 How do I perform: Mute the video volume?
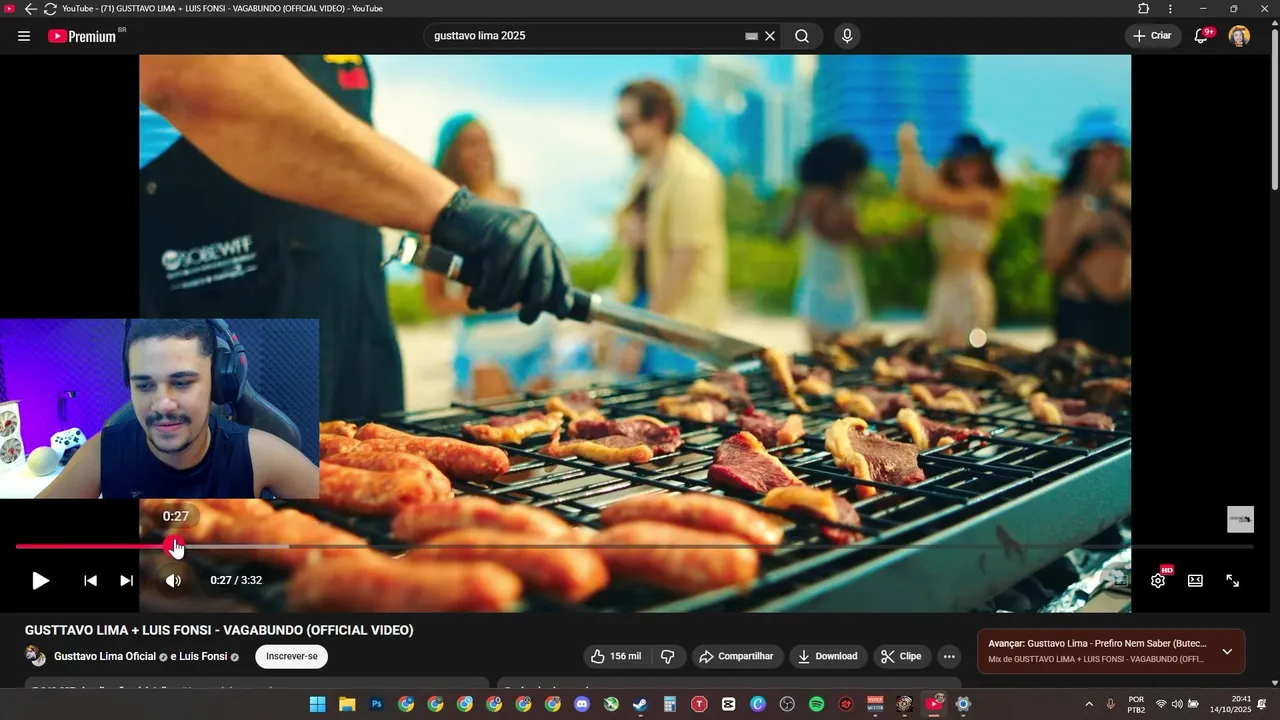pos(173,580)
